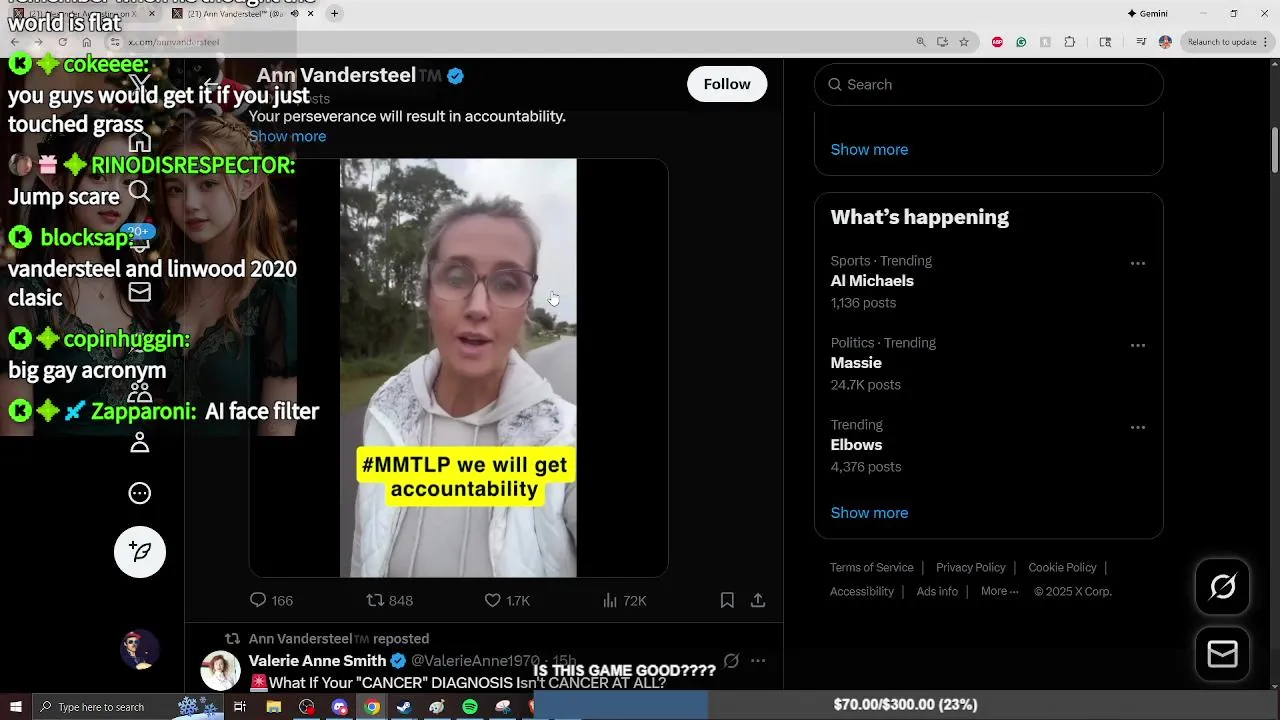Open the Privacy Policy link

tap(970, 567)
